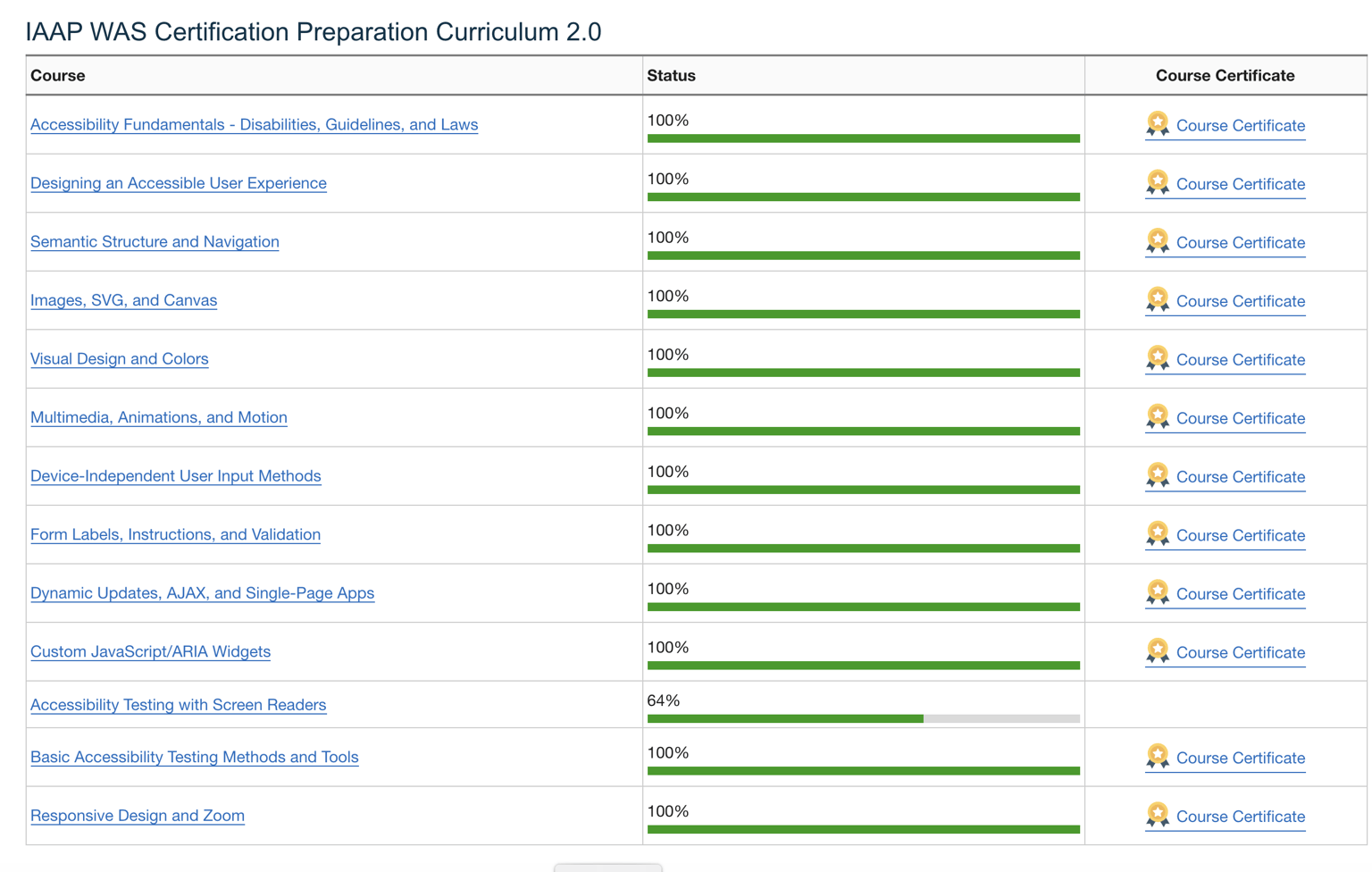Click the medal icon for Form Labels, Instructions, and Validation
Image resolution: width=1372 pixels, height=872 pixels.
pos(1158,534)
